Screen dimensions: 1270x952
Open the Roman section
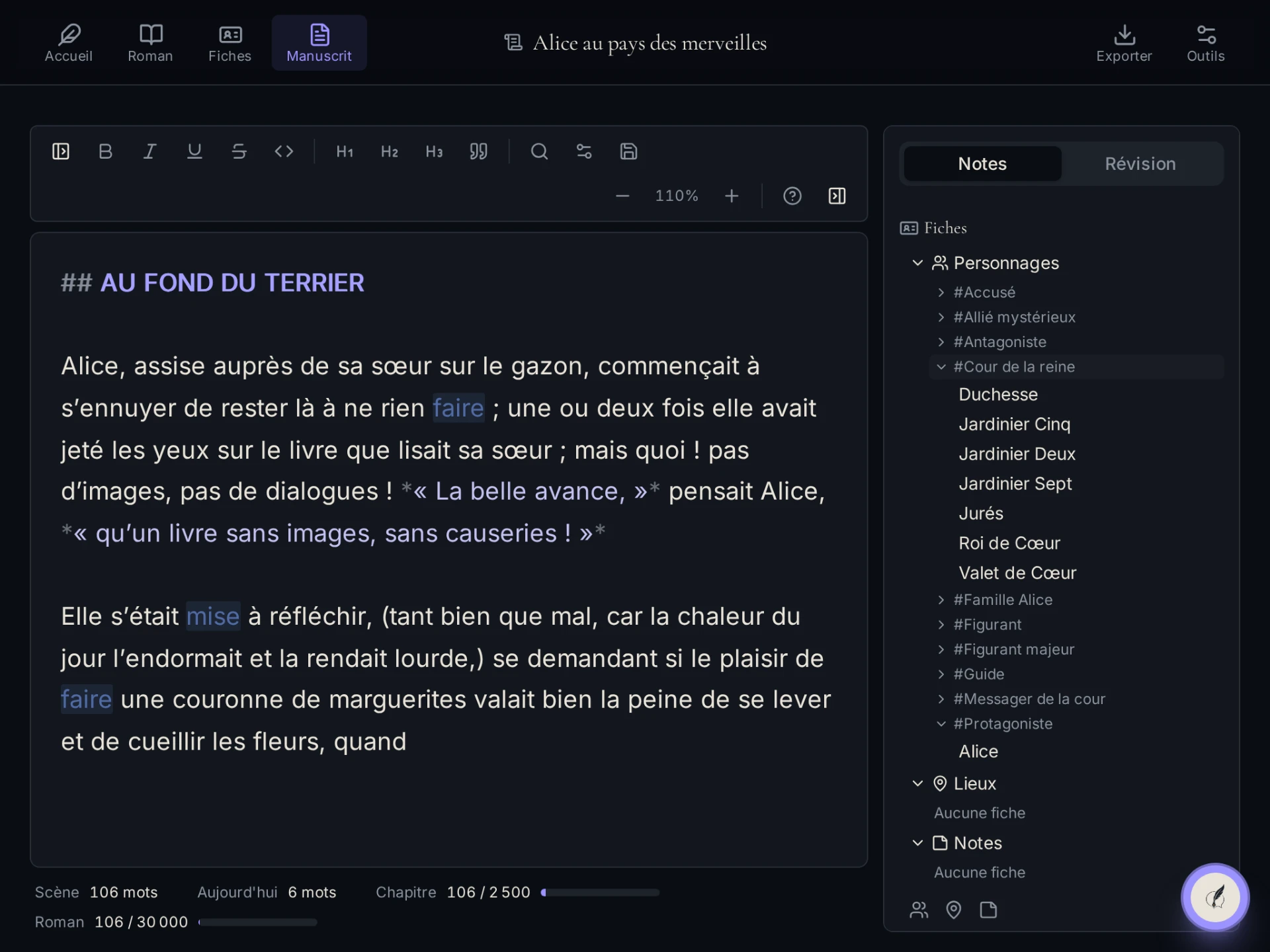150,43
